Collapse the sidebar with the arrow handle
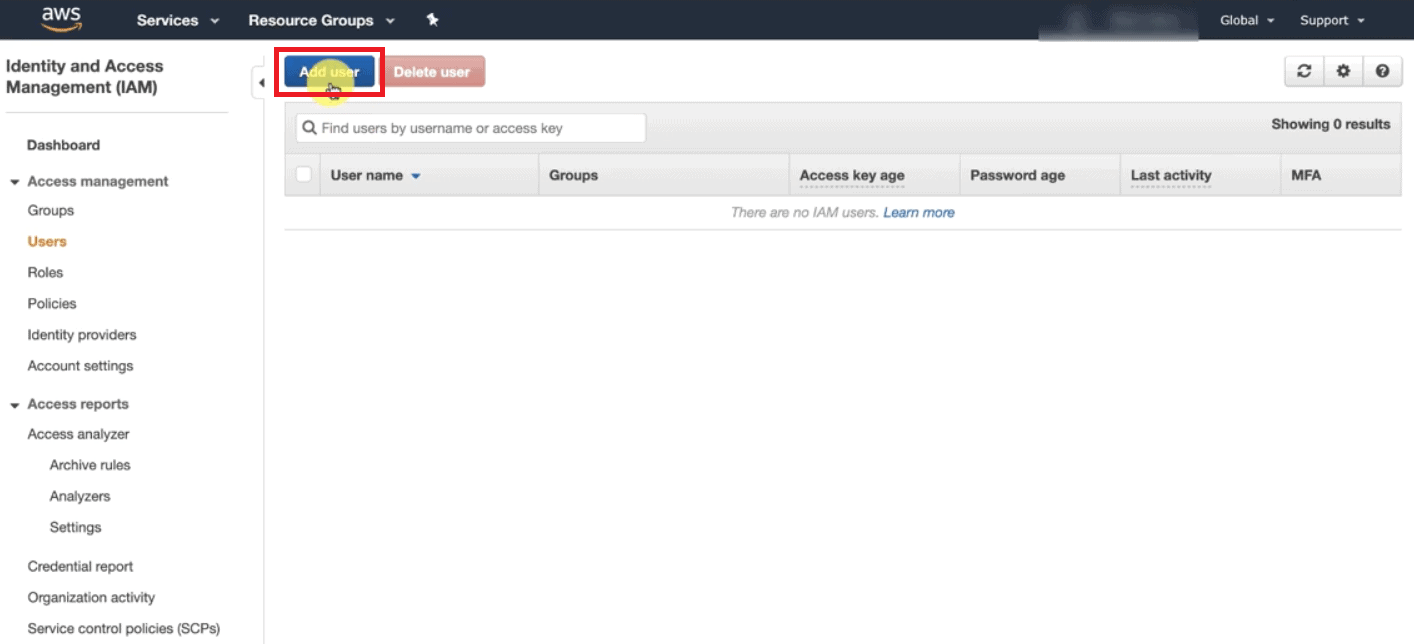Screen dimensions: 1414x644 tap(259, 83)
